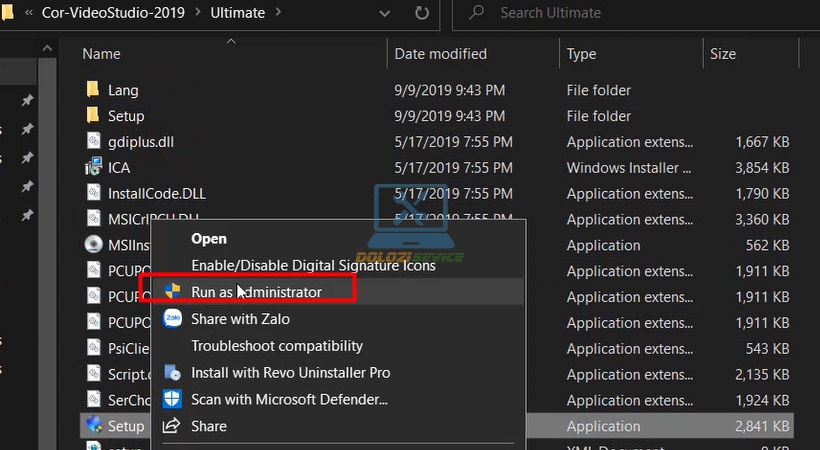Click the 3,360 KB size cell
Image resolution: width=820 pixels, height=450 pixels.
762,219
